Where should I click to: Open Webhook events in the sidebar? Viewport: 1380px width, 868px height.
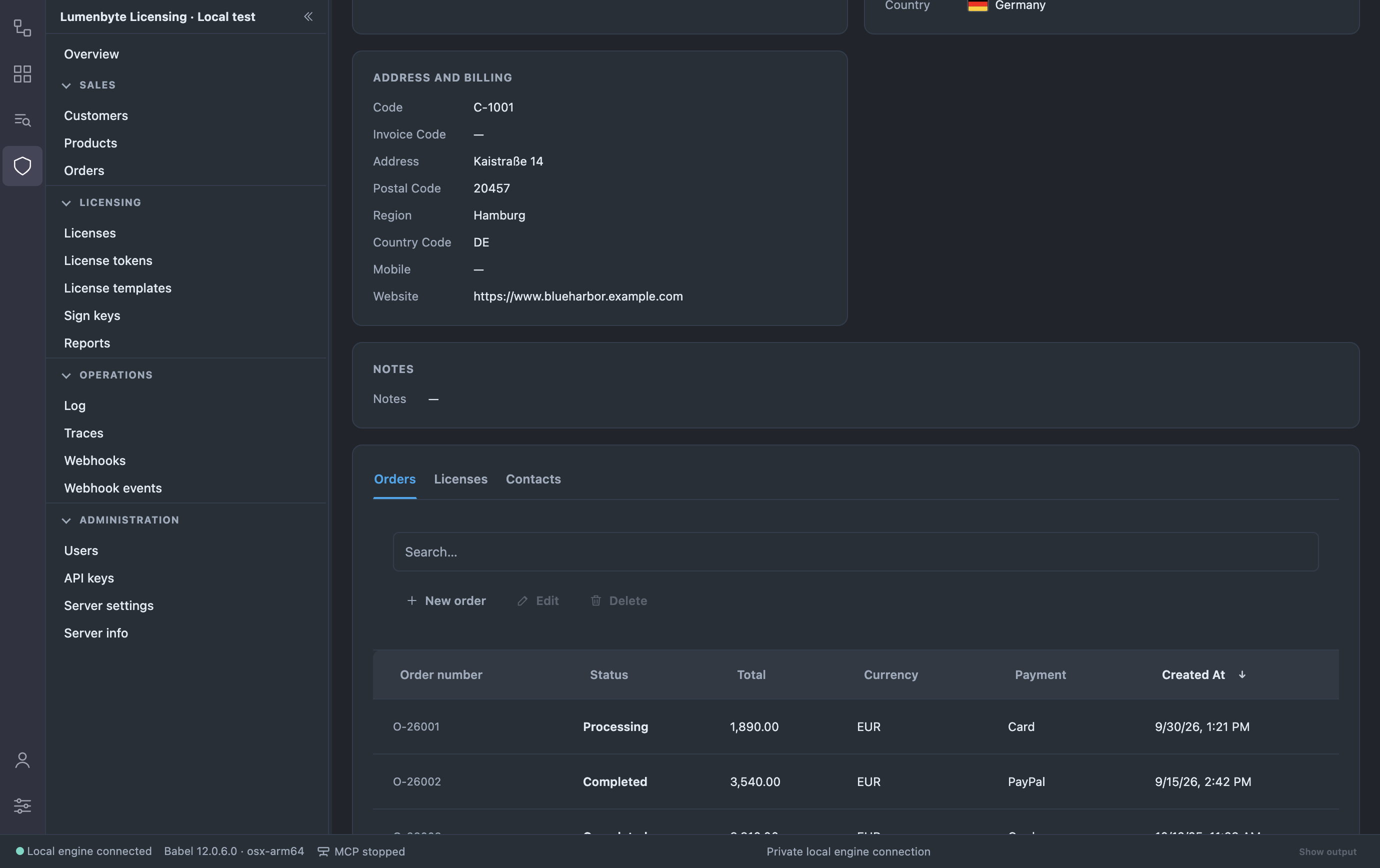coord(113,488)
